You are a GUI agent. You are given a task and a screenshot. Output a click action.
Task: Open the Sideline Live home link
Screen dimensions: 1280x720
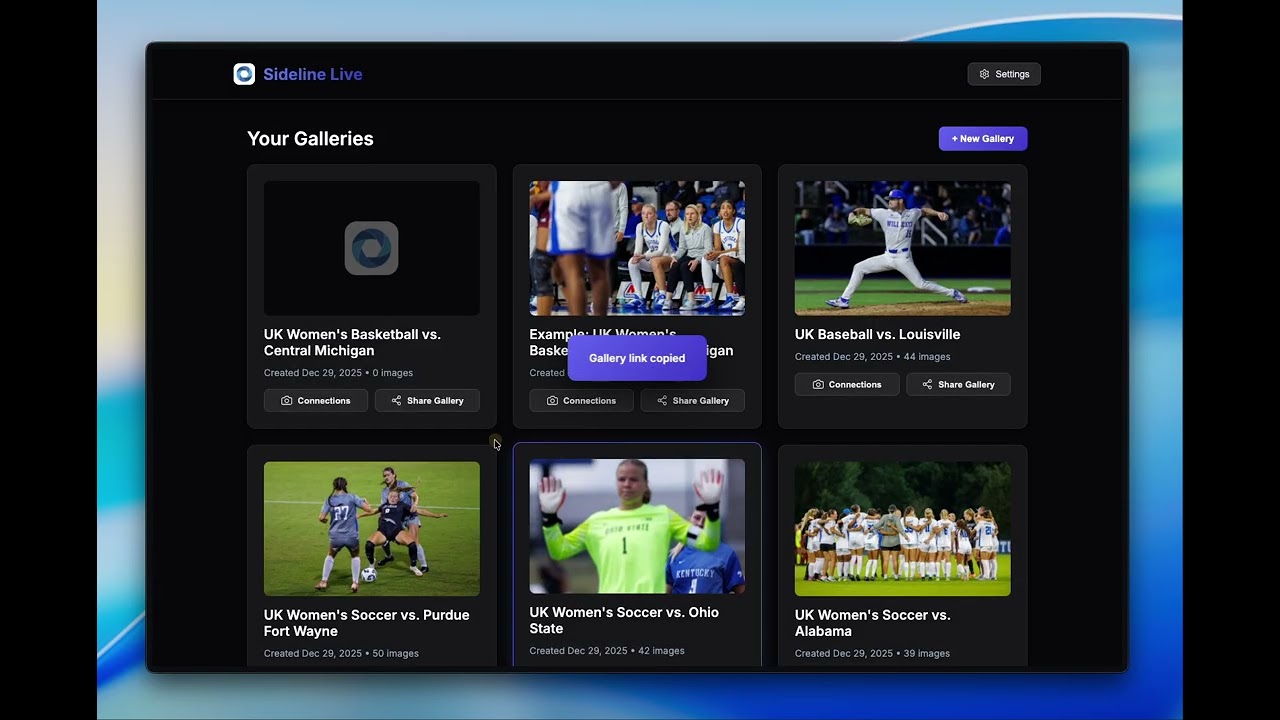tap(298, 74)
